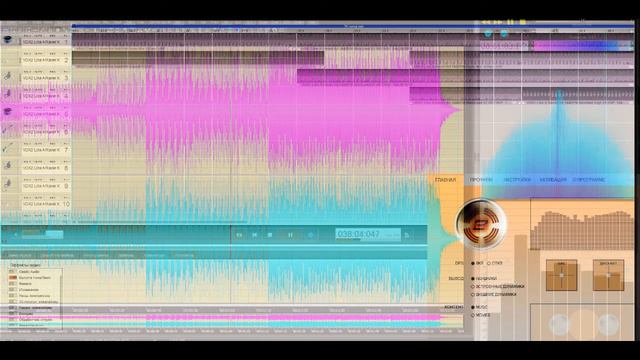This screenshot has width=640, height=360.
Task: Click the drum icon of track 5
Action: 8,111
